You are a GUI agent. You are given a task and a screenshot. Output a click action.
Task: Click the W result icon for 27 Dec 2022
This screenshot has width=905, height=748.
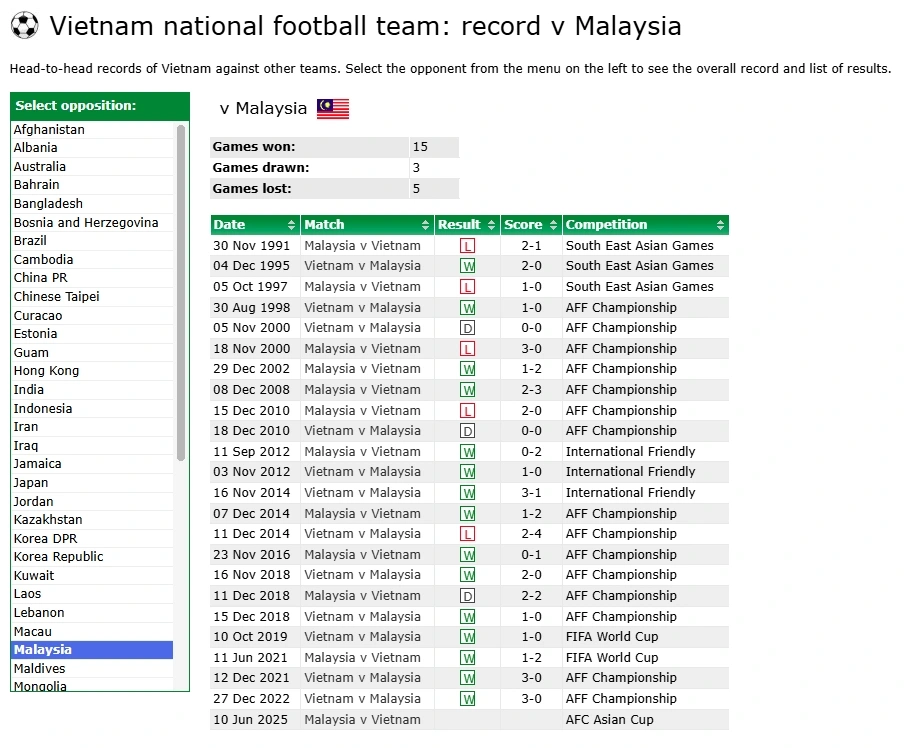(x=468, y=699)
